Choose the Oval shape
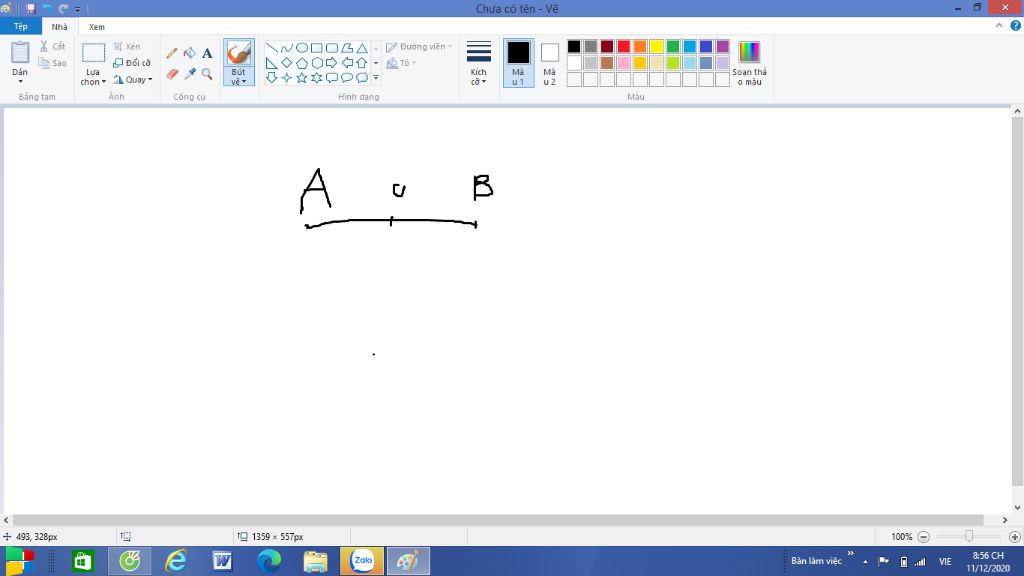 [302, 48]
